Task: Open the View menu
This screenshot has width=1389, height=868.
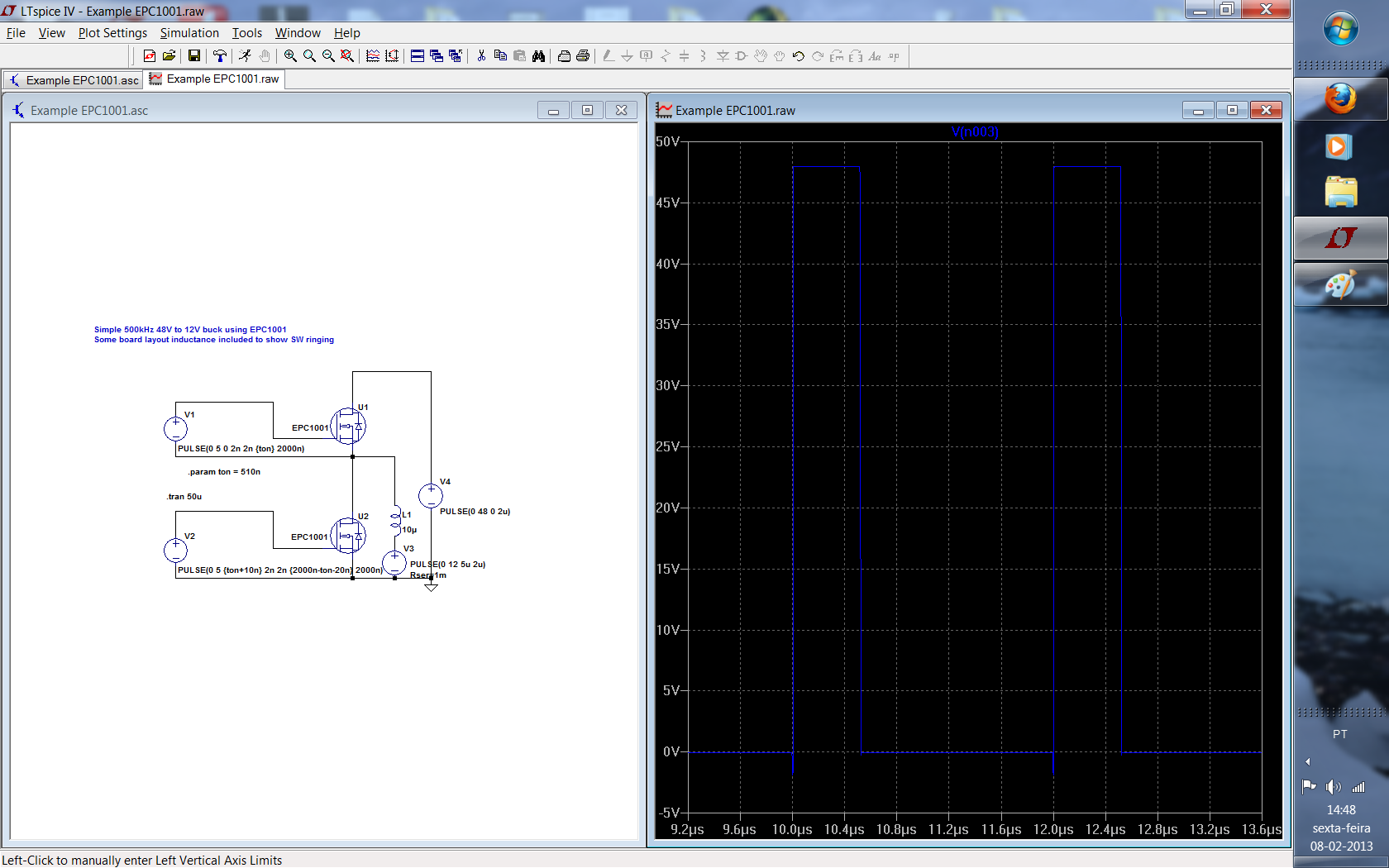Action: (x=51, y=33)
